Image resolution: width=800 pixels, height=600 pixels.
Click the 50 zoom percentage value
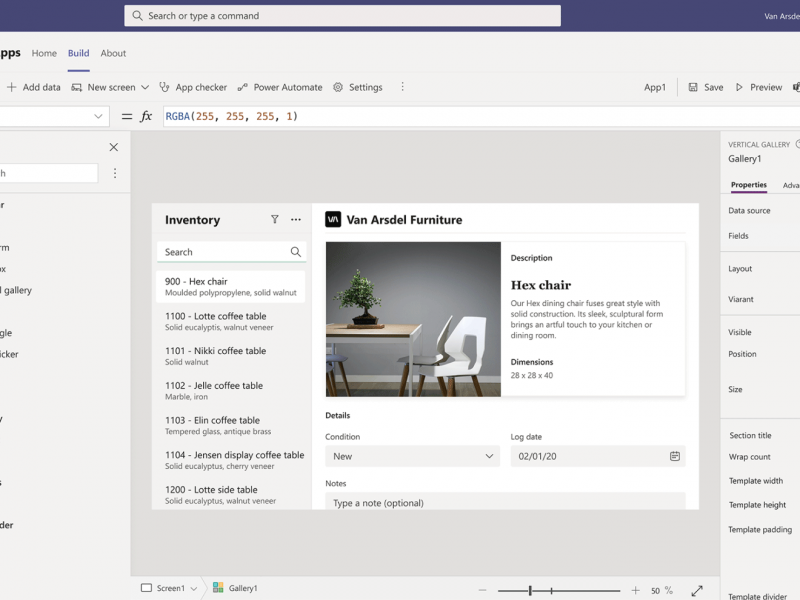[x=655, y=590]
